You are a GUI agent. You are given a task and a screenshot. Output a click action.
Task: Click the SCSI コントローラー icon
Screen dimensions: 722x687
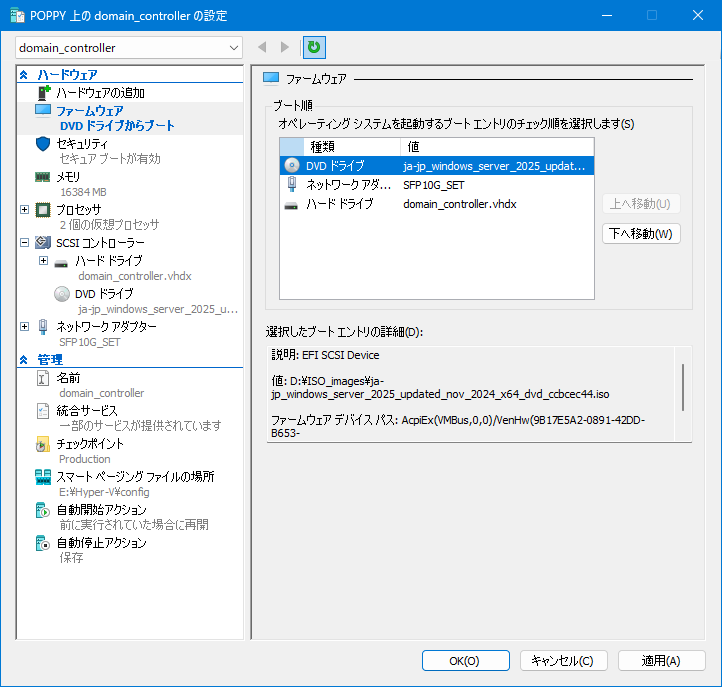point(43,243)
